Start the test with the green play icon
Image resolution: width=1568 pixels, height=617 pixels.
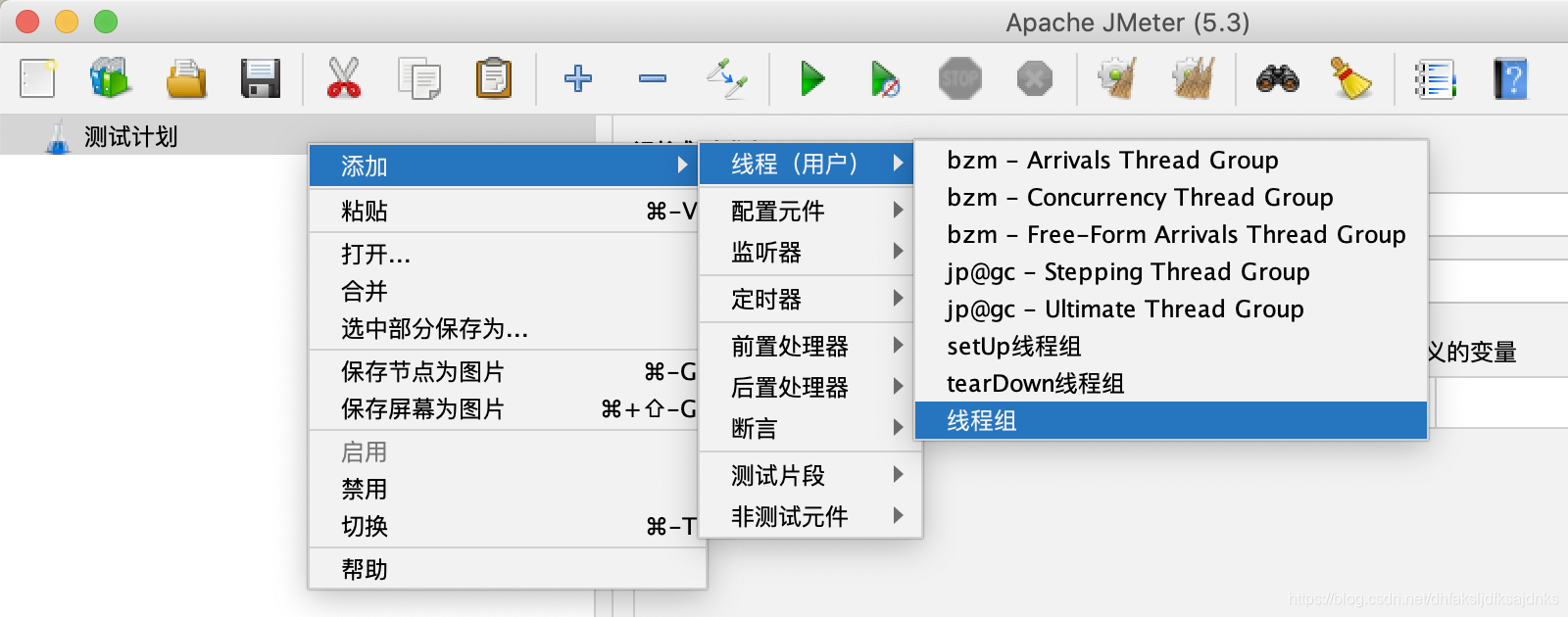[x=811, y=78]
